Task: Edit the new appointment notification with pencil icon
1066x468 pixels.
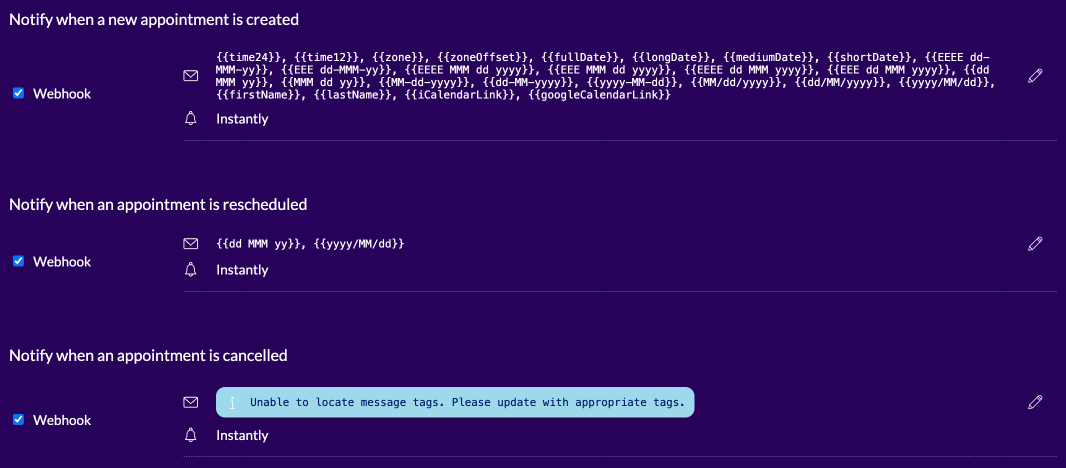Action: point(1035,76)
